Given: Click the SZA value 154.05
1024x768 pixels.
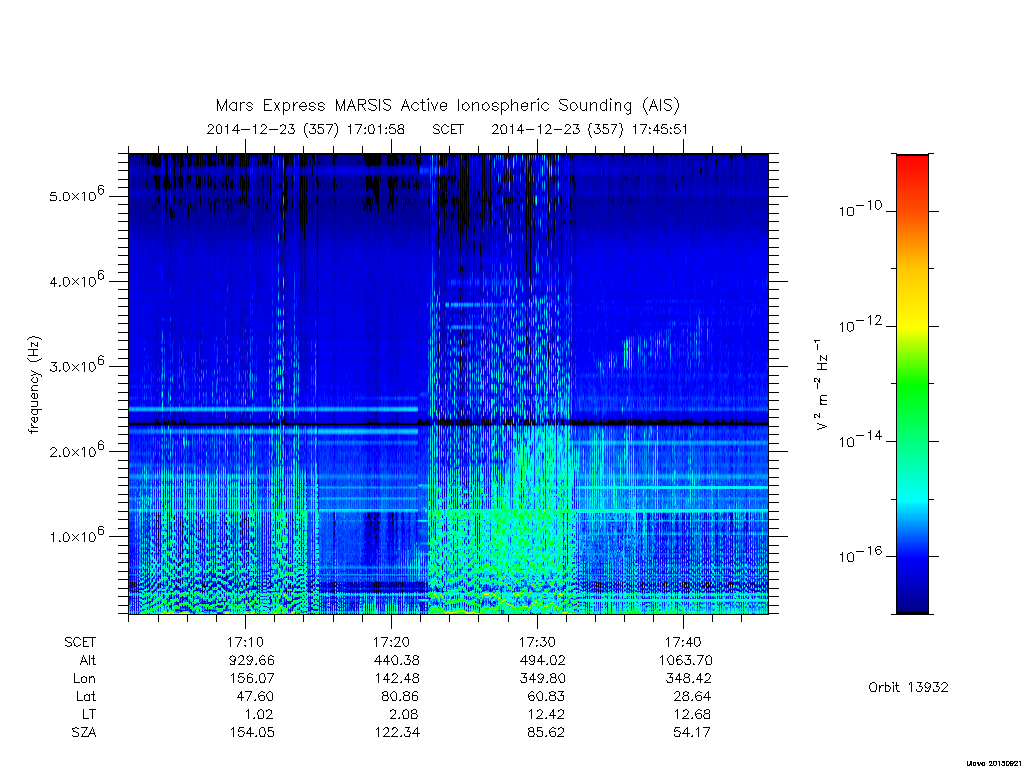Looking at the screenshot, I should [252, 732].
